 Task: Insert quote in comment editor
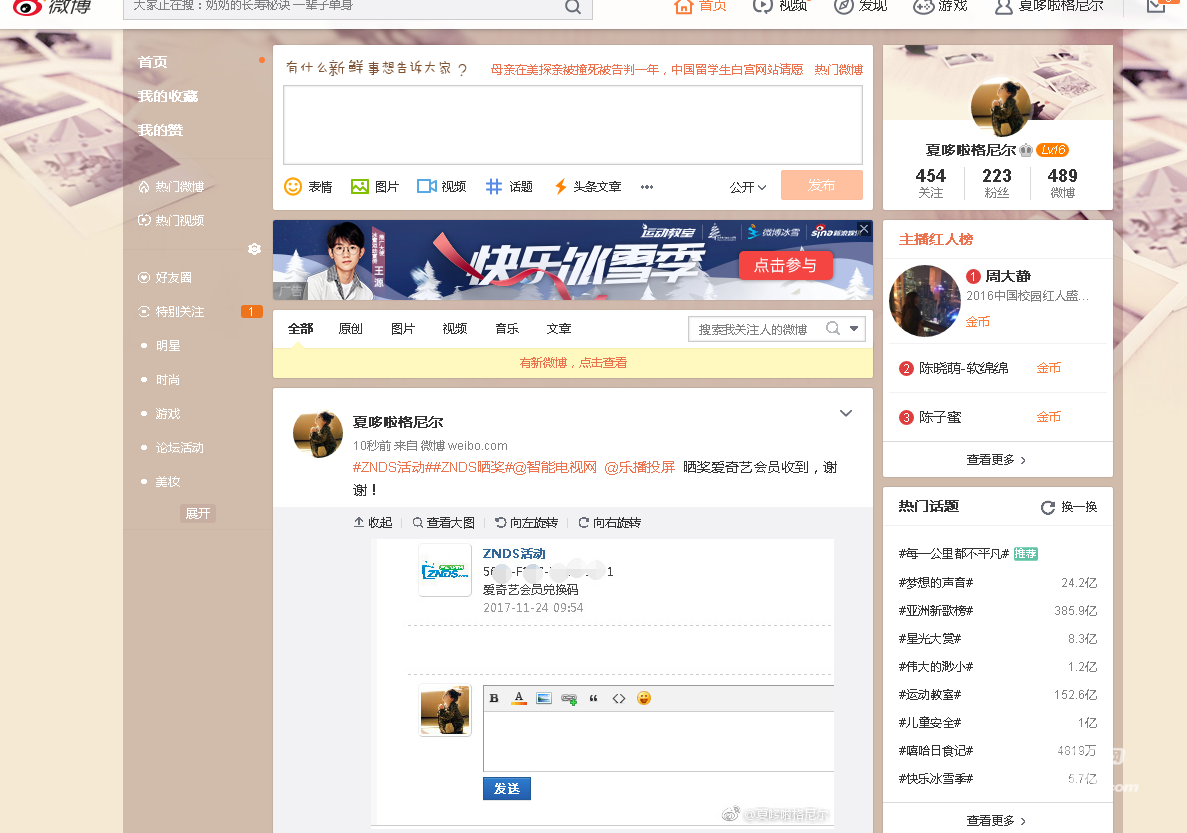coord(594,698)
